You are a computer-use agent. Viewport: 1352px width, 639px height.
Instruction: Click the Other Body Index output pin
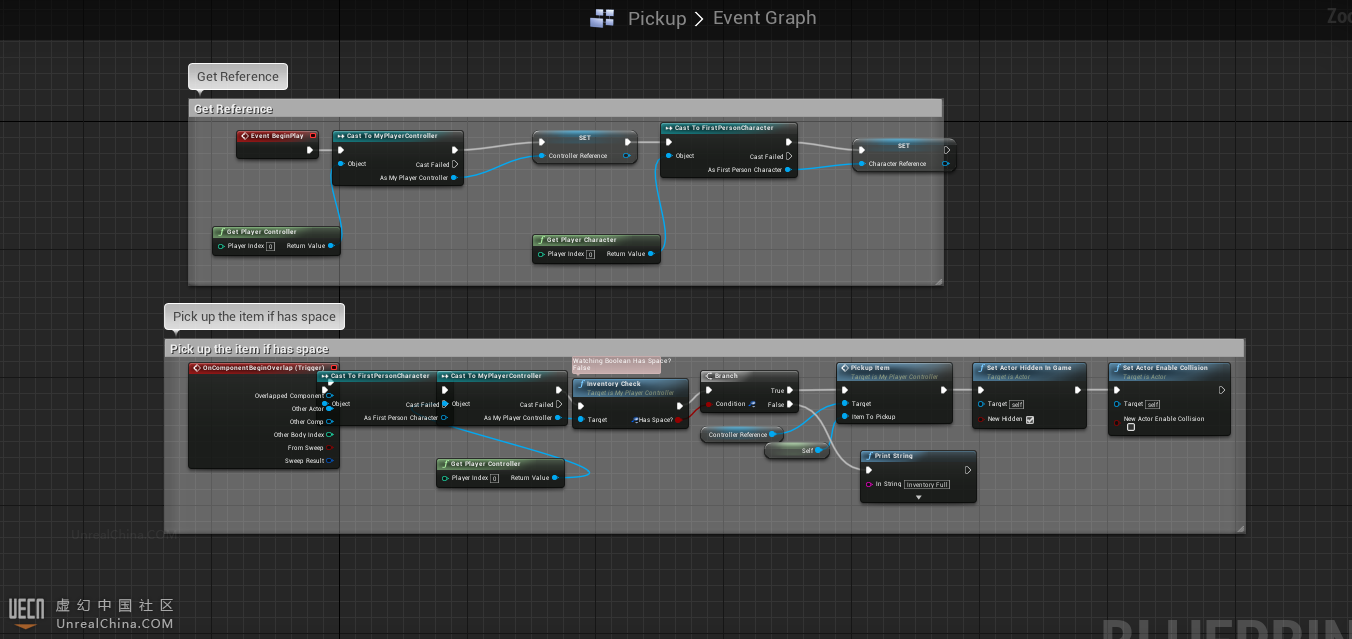330,435
